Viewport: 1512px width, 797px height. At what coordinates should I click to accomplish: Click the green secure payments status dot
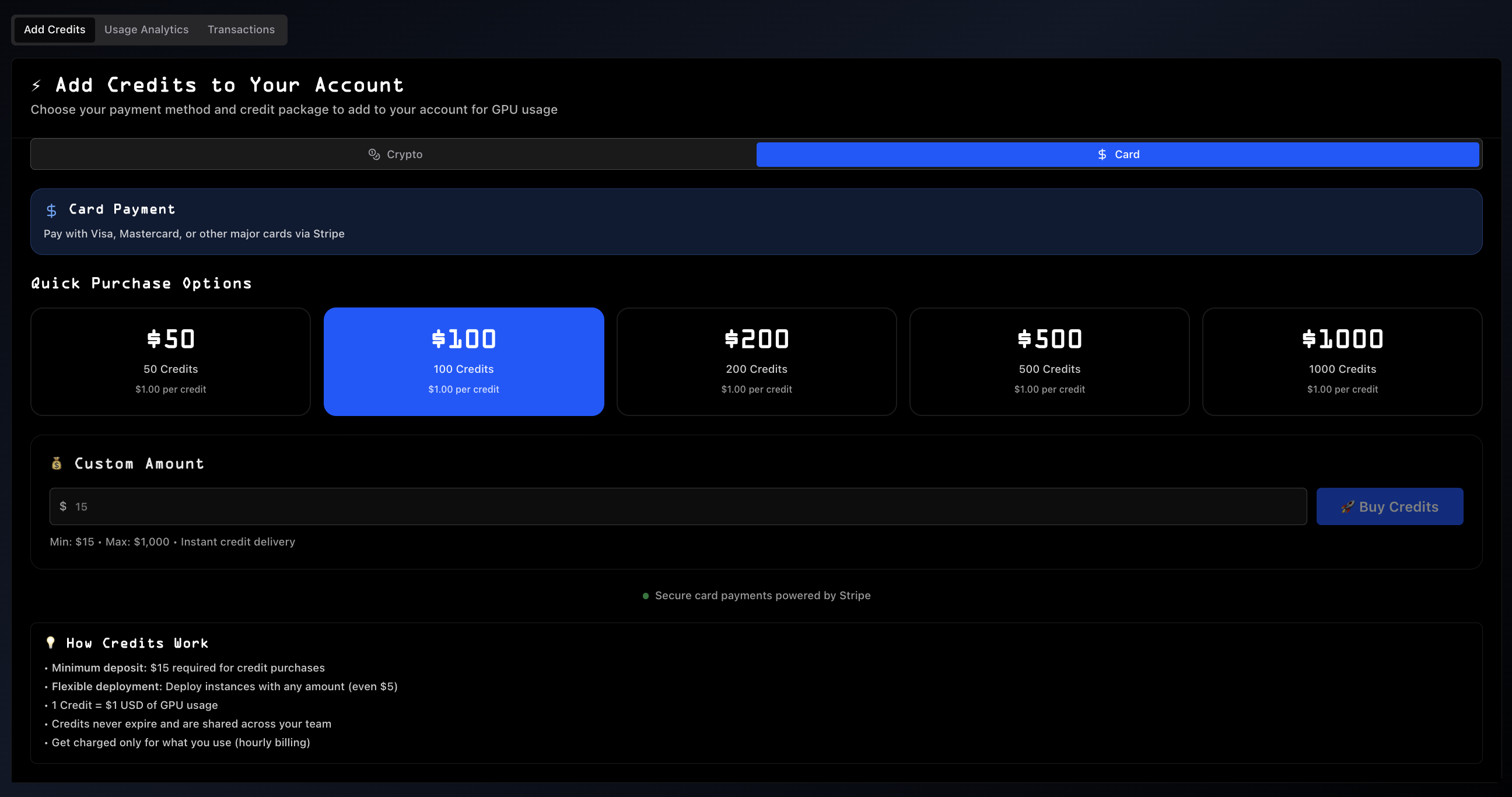click(x=646, y=595)
